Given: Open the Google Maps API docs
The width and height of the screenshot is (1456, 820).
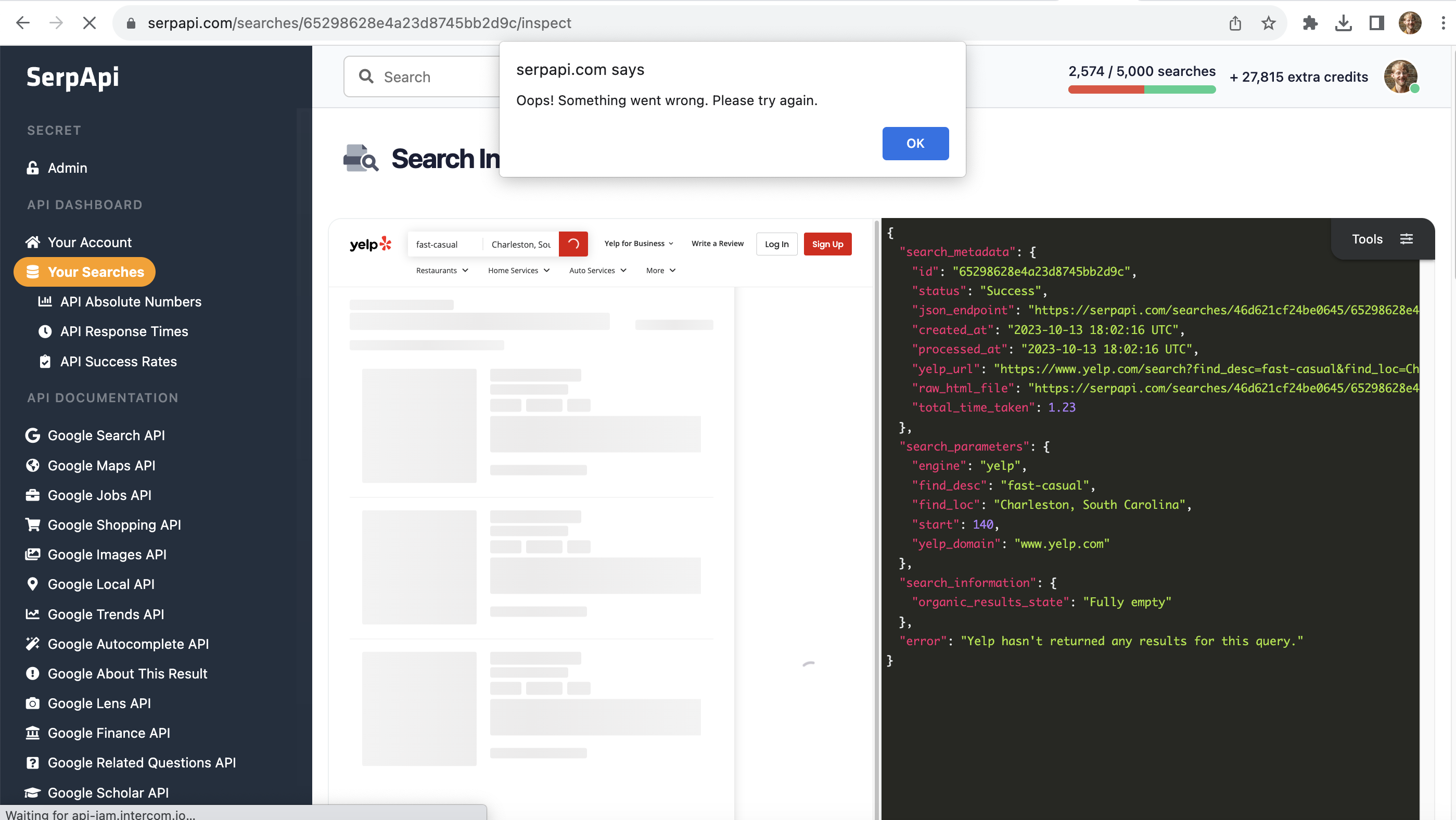Looking at the screenshot, I should point(101,466).
